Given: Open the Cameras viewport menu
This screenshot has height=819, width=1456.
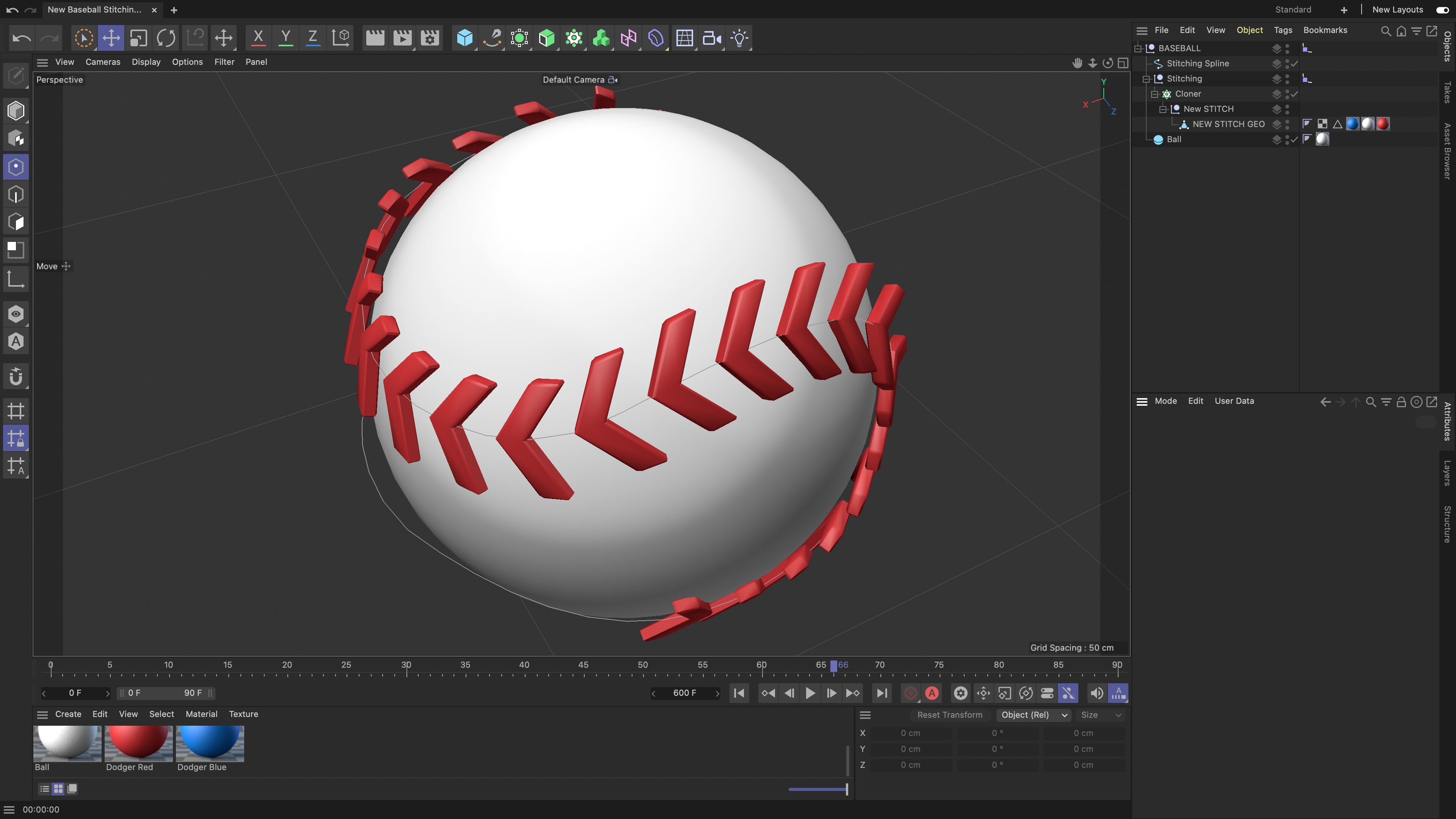Looking at the screenshot, I should coord(103,62).
